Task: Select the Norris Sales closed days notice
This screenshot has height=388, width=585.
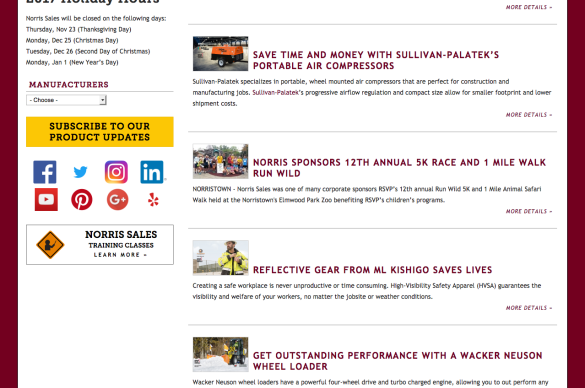Action: (96, 18)
